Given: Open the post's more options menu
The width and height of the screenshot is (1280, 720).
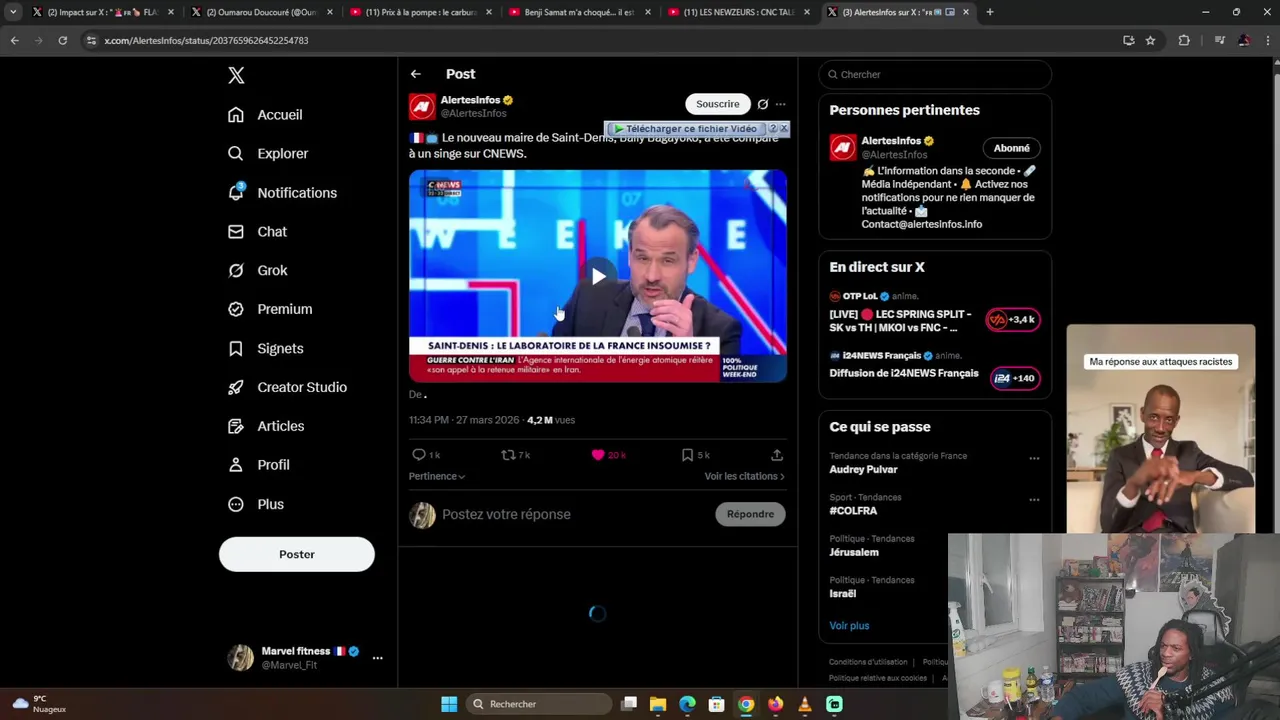Looking at the screenshot, I should click(781, 104).
